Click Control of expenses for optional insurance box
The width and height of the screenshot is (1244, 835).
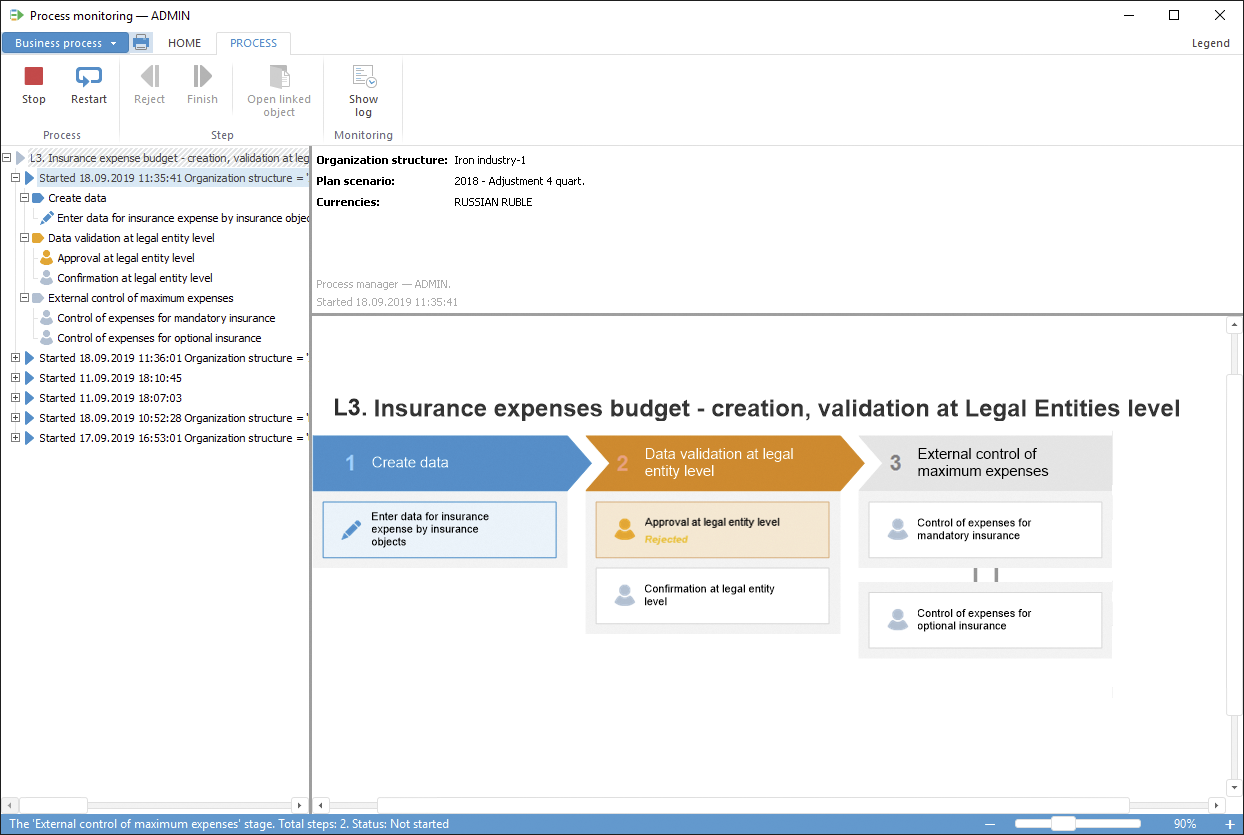pos(984,620)
